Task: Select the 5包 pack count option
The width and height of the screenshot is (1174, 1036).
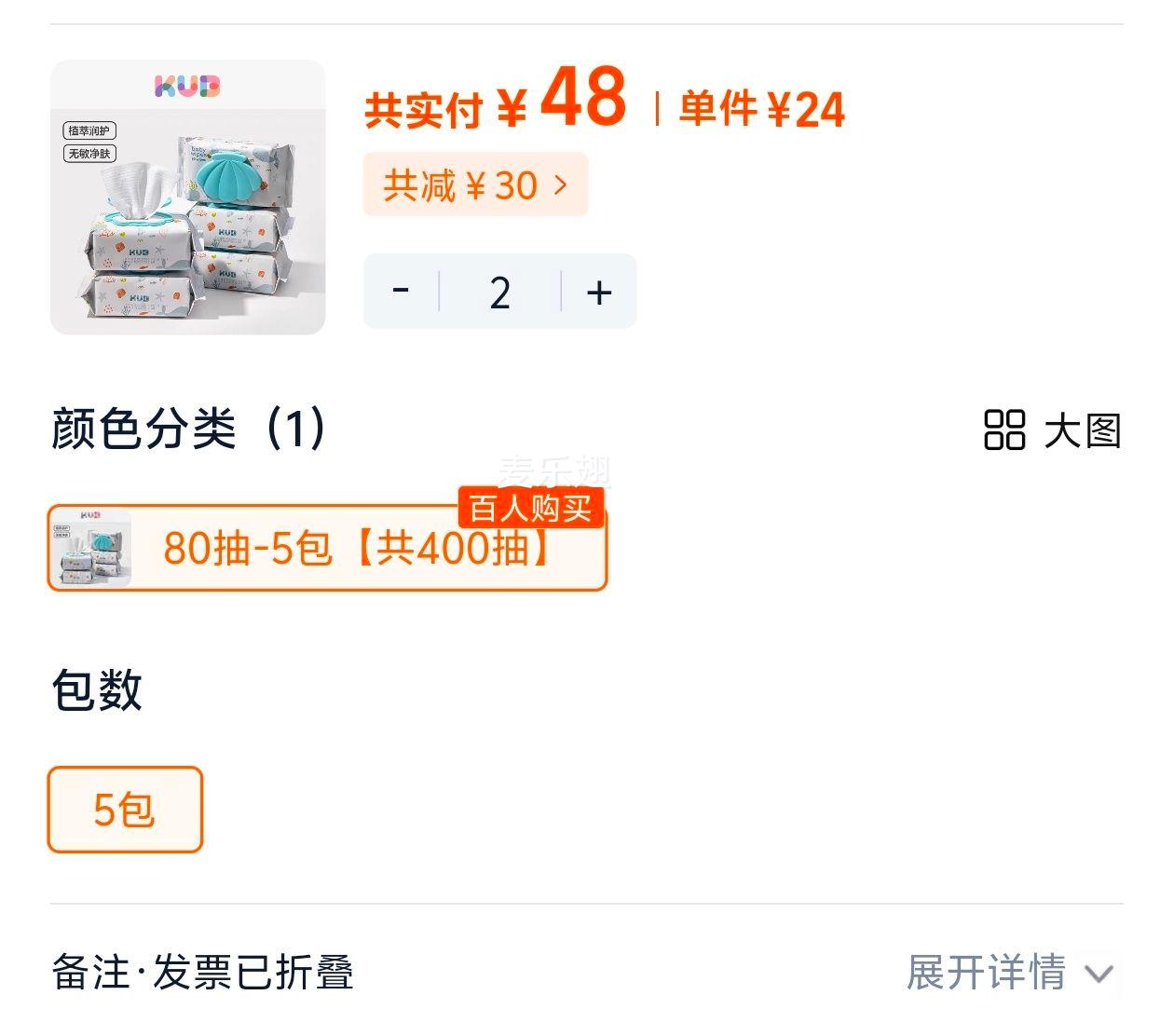Action: click(125, 810)
